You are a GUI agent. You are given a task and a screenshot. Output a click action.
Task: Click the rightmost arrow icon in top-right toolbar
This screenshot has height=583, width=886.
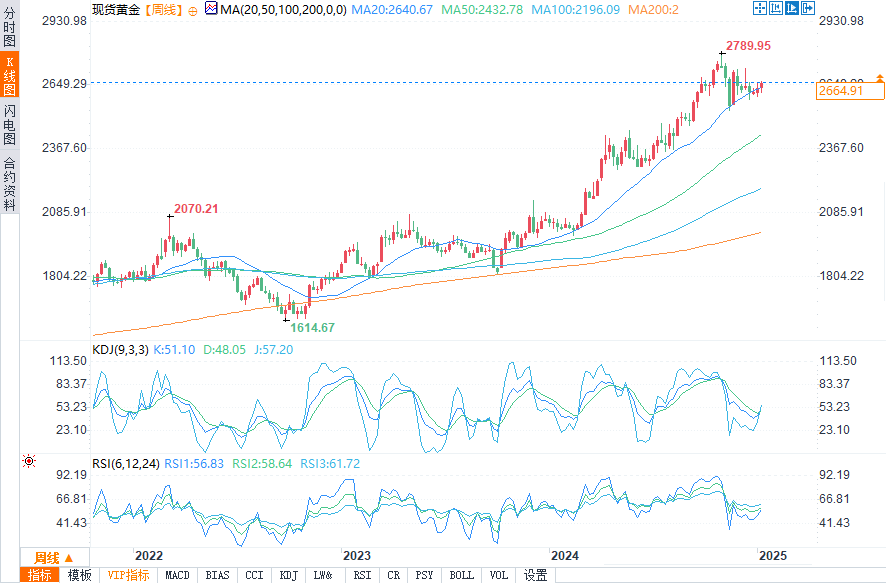[x=806, y=9]
